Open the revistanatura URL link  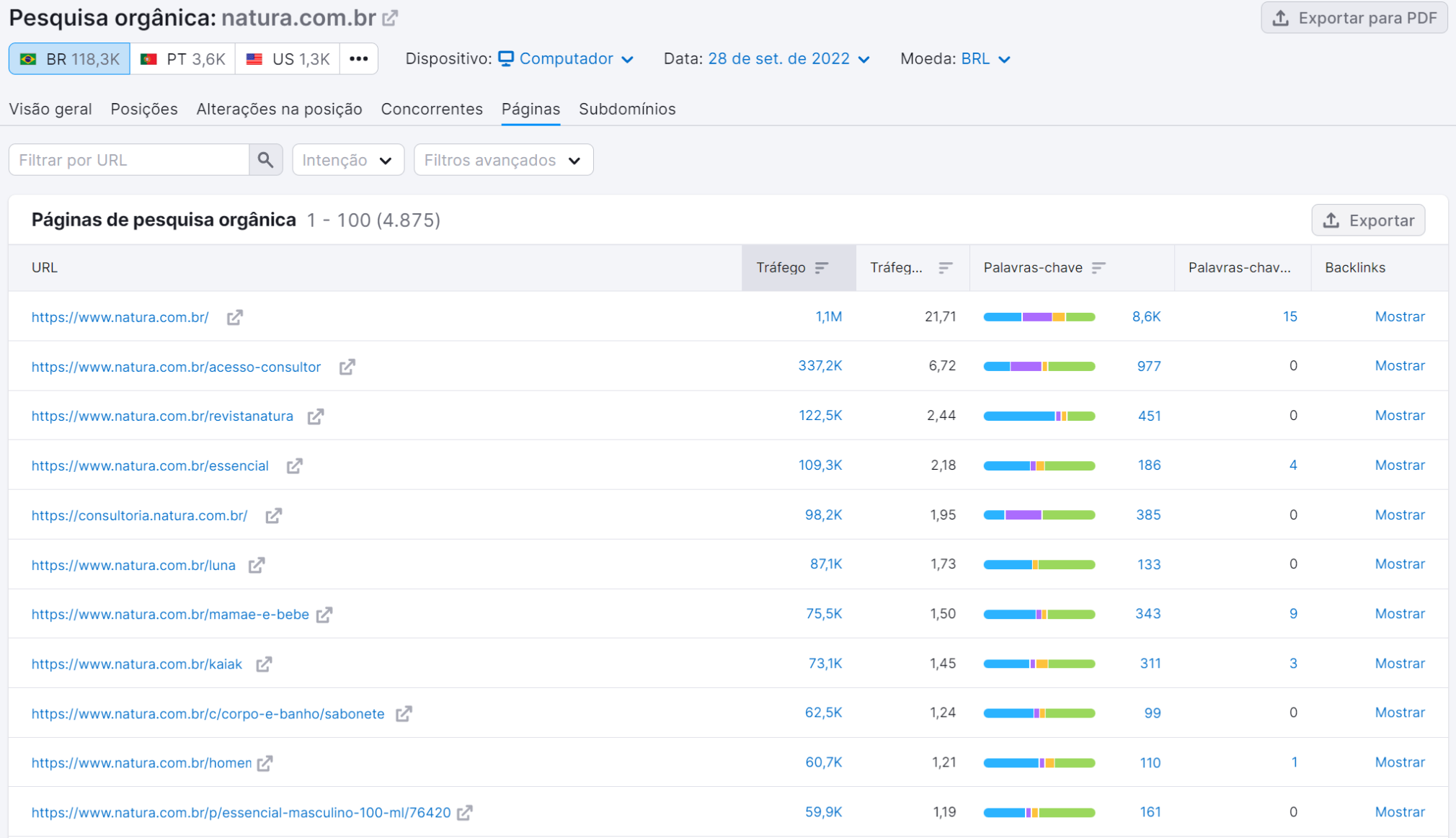click(163, 416)
